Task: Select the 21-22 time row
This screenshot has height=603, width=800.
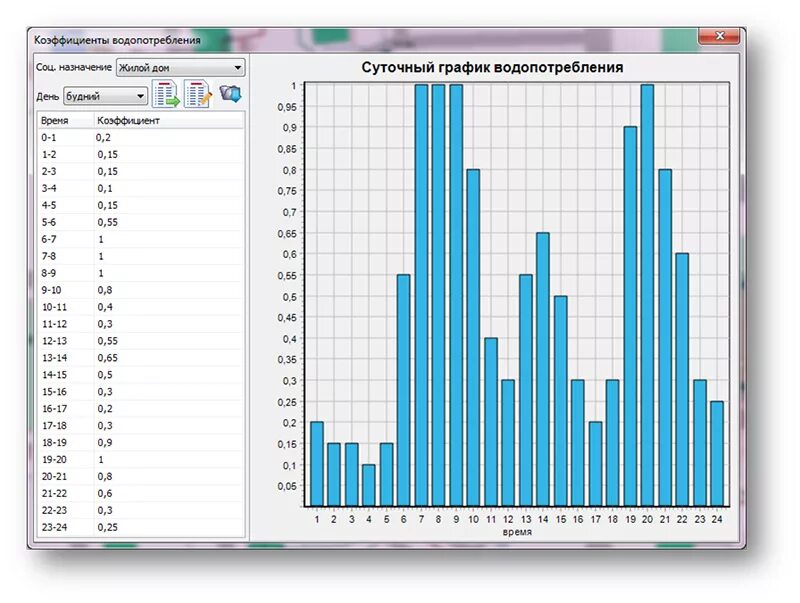Action: pos(141,493)
